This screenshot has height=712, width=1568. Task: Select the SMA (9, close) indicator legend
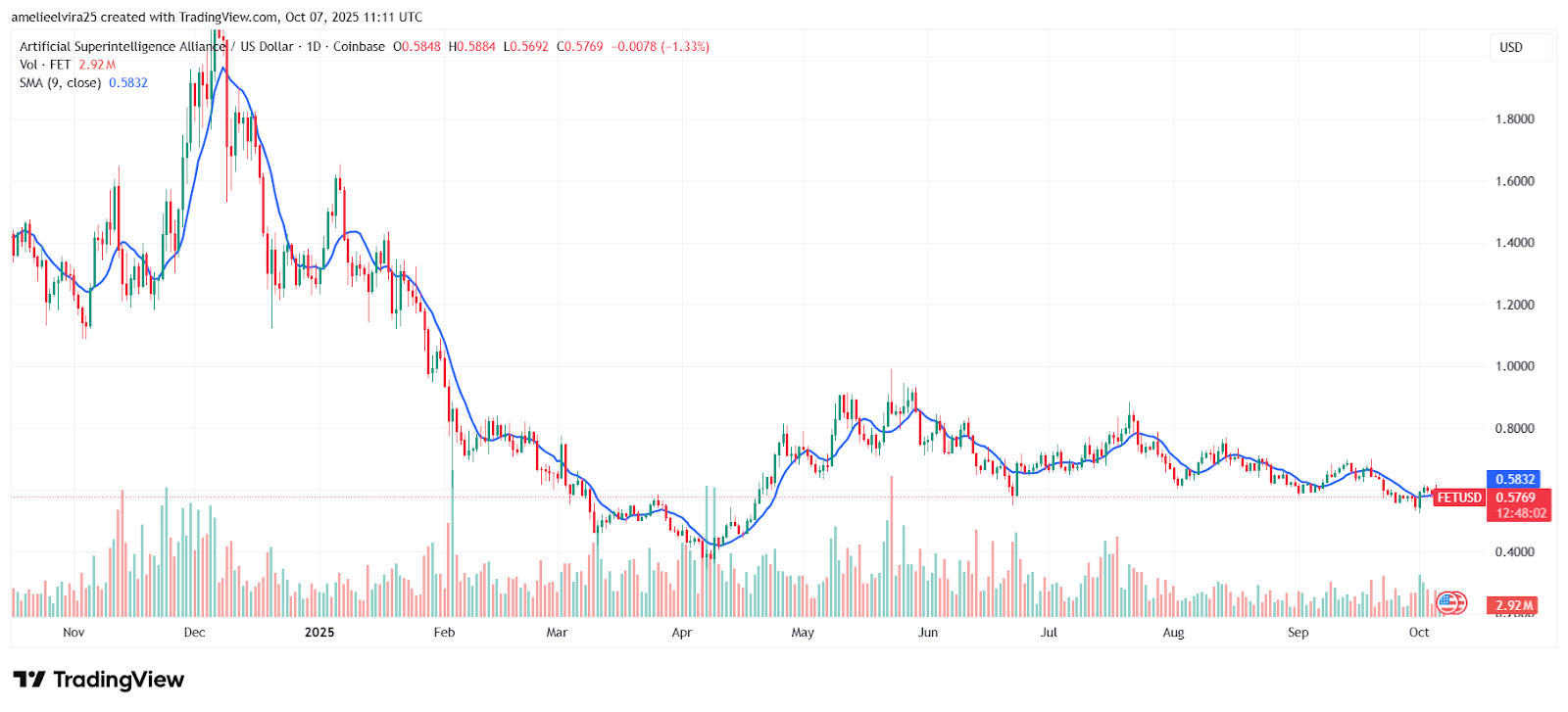point(60,83)
